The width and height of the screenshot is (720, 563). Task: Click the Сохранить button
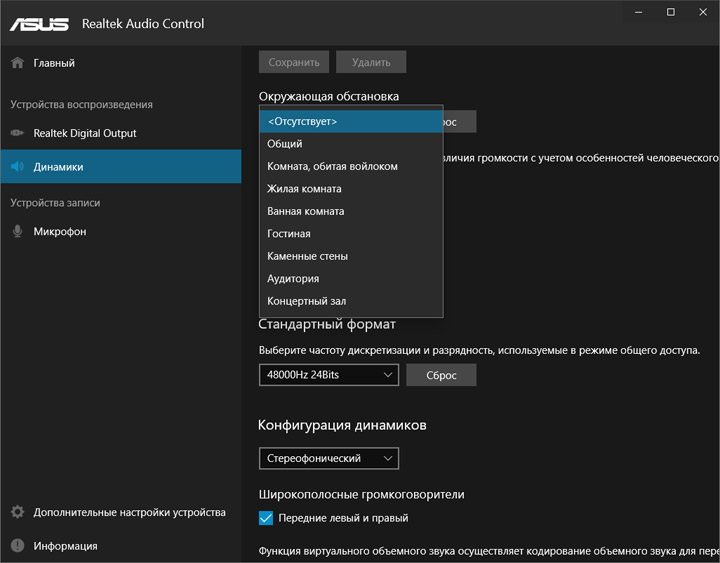pyautogui.click(x=294, y=62)
